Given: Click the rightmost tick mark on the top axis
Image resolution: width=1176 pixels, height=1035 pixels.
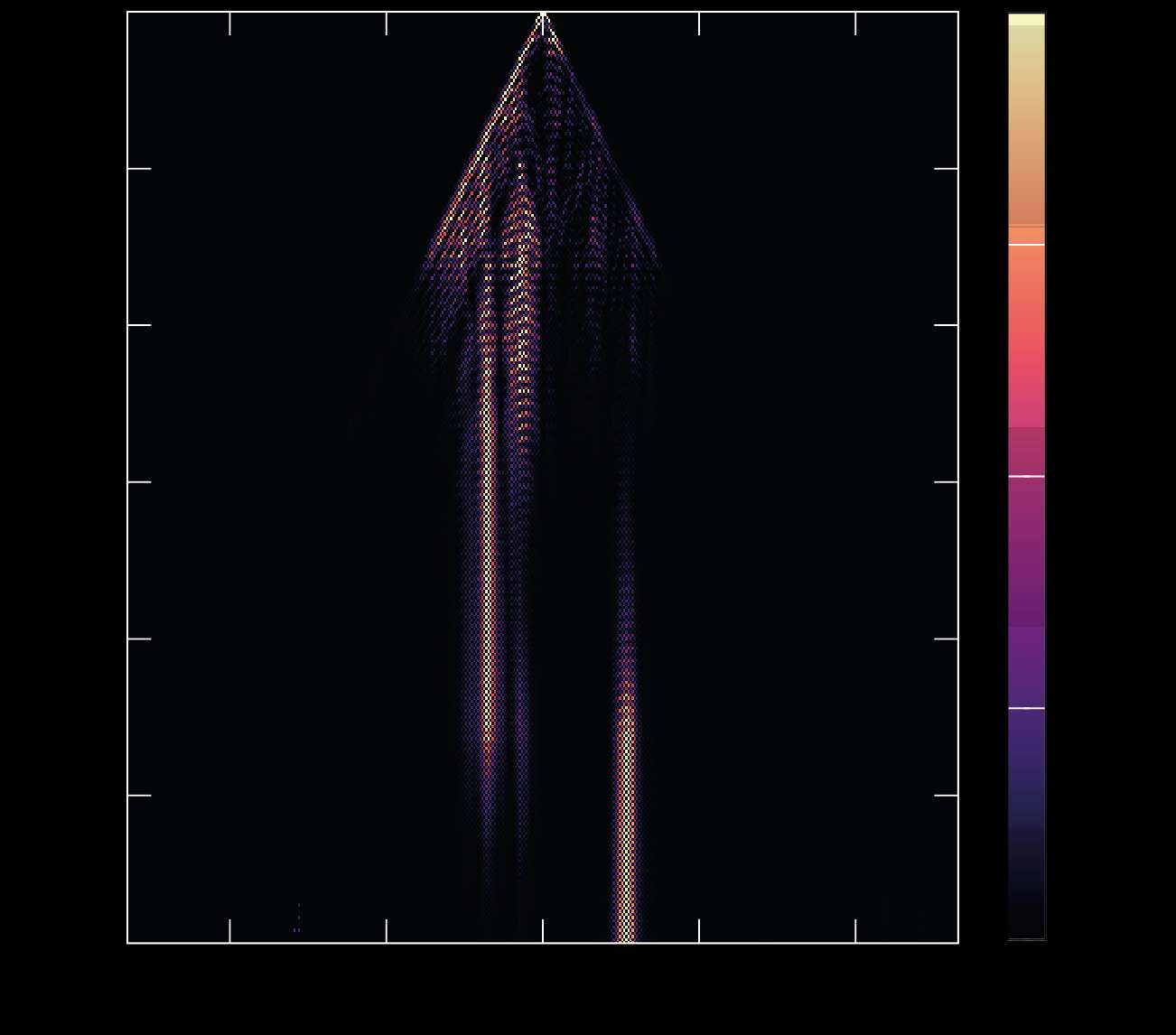Looking at the screenshot, I should coord(855,23).
